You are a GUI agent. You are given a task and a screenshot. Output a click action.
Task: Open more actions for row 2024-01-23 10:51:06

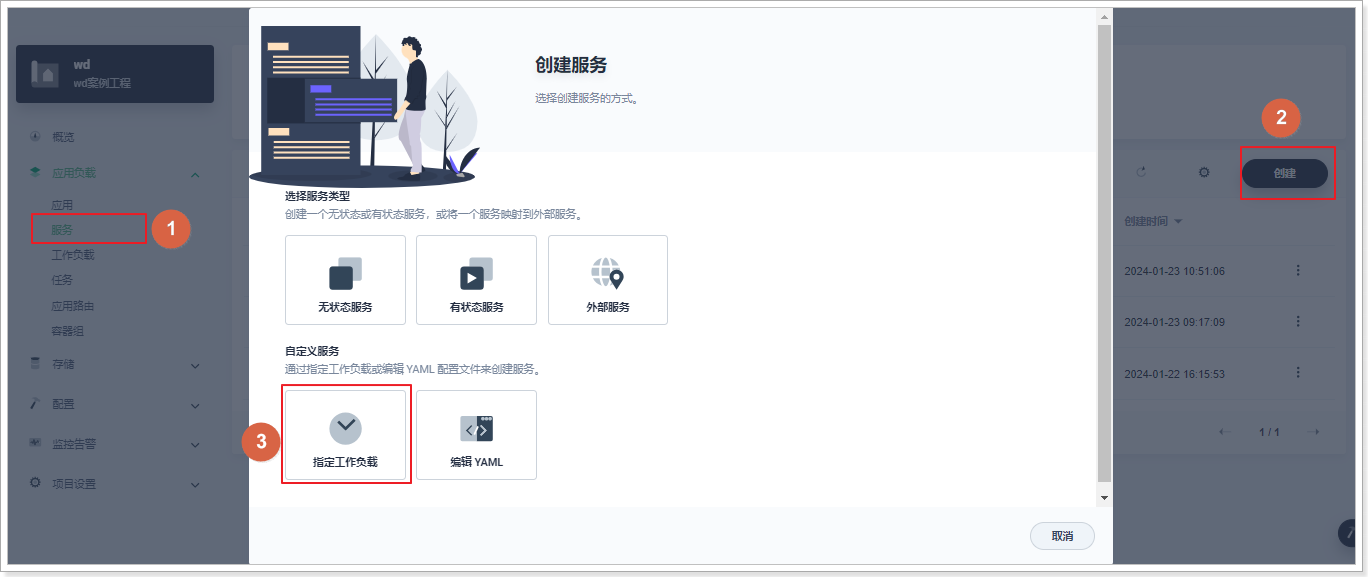click(1298, 270)
